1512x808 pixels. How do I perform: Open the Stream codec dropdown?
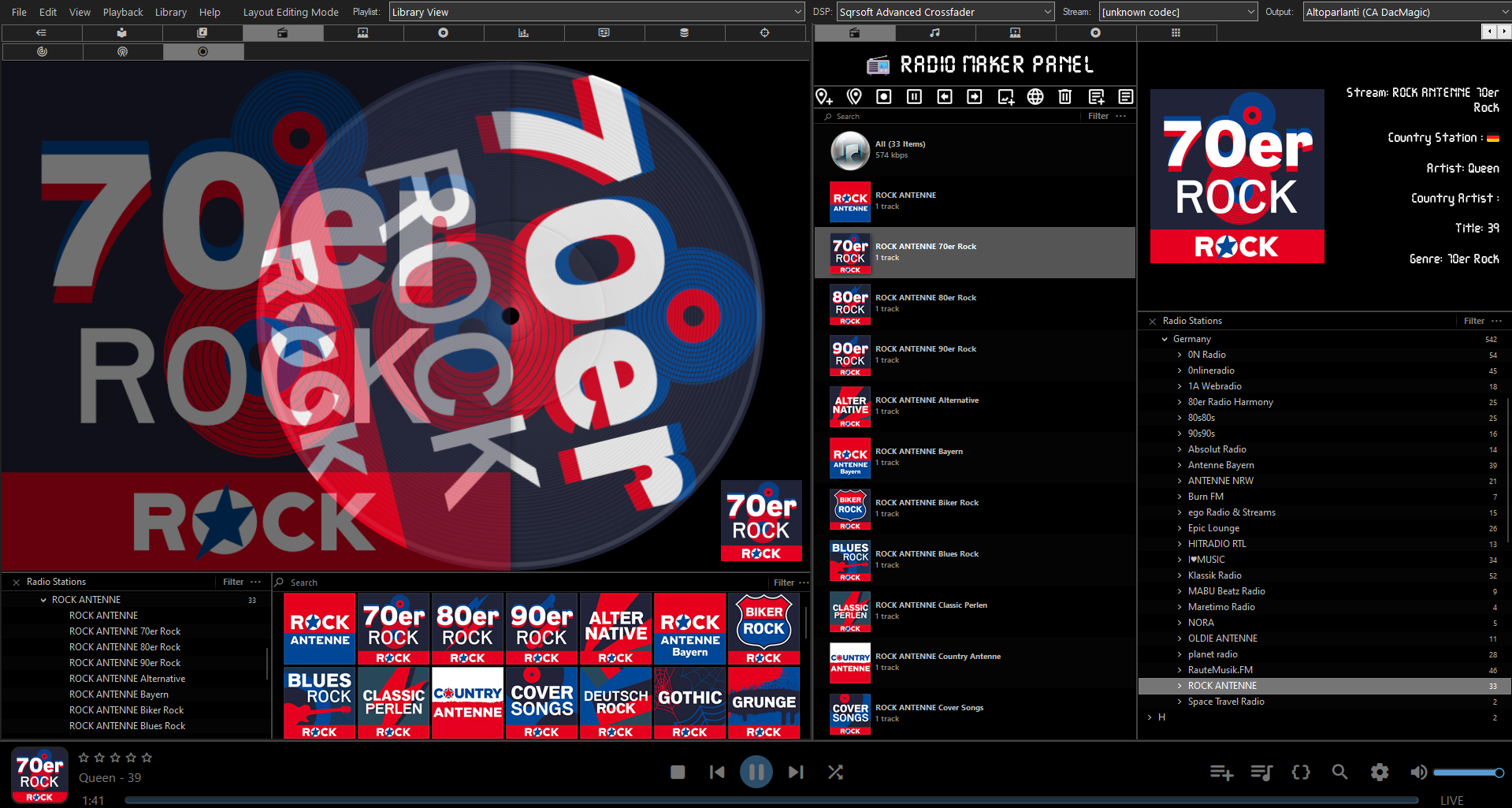click(1178, 12)
